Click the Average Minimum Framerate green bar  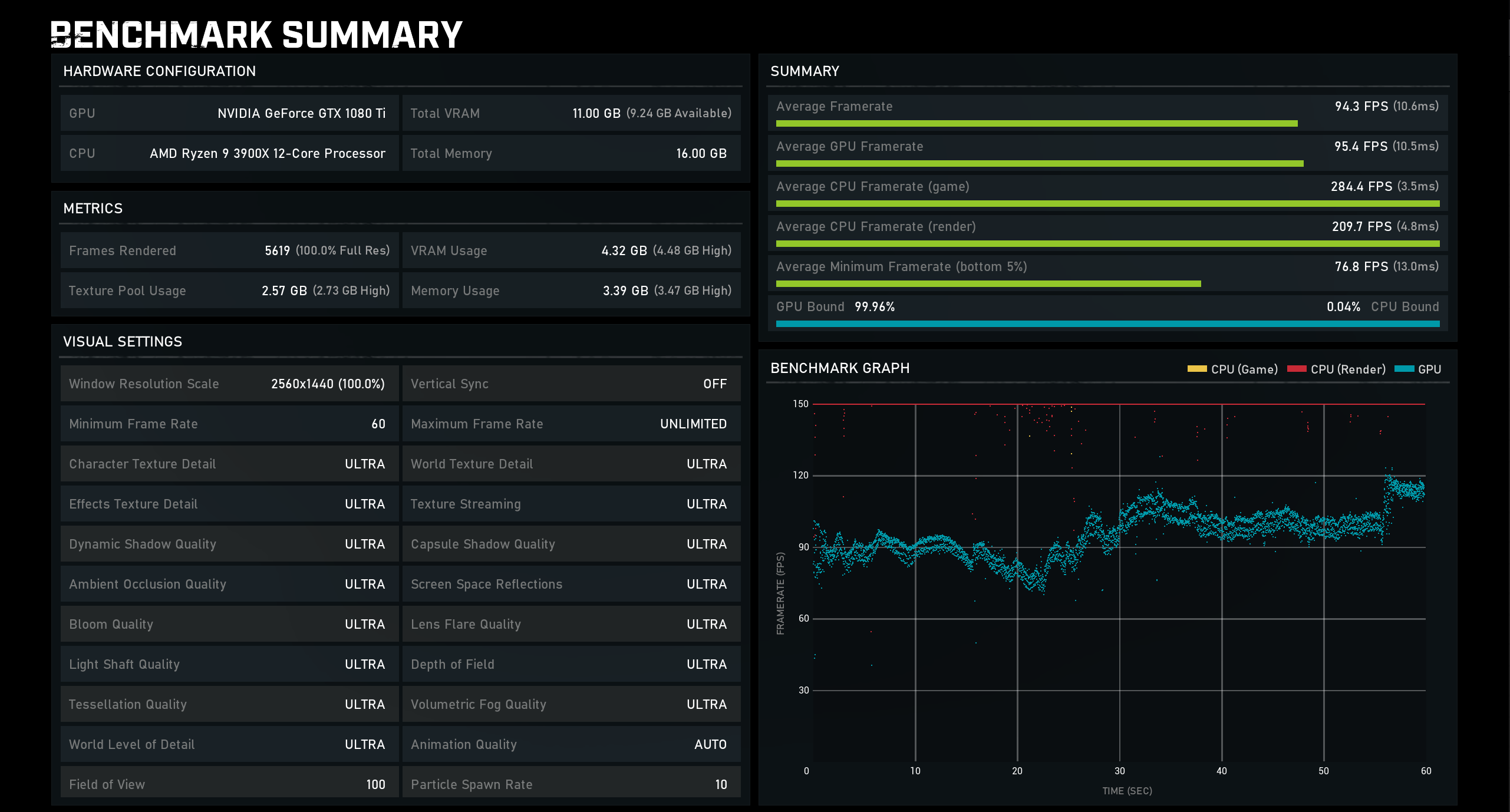pos(988,283)
